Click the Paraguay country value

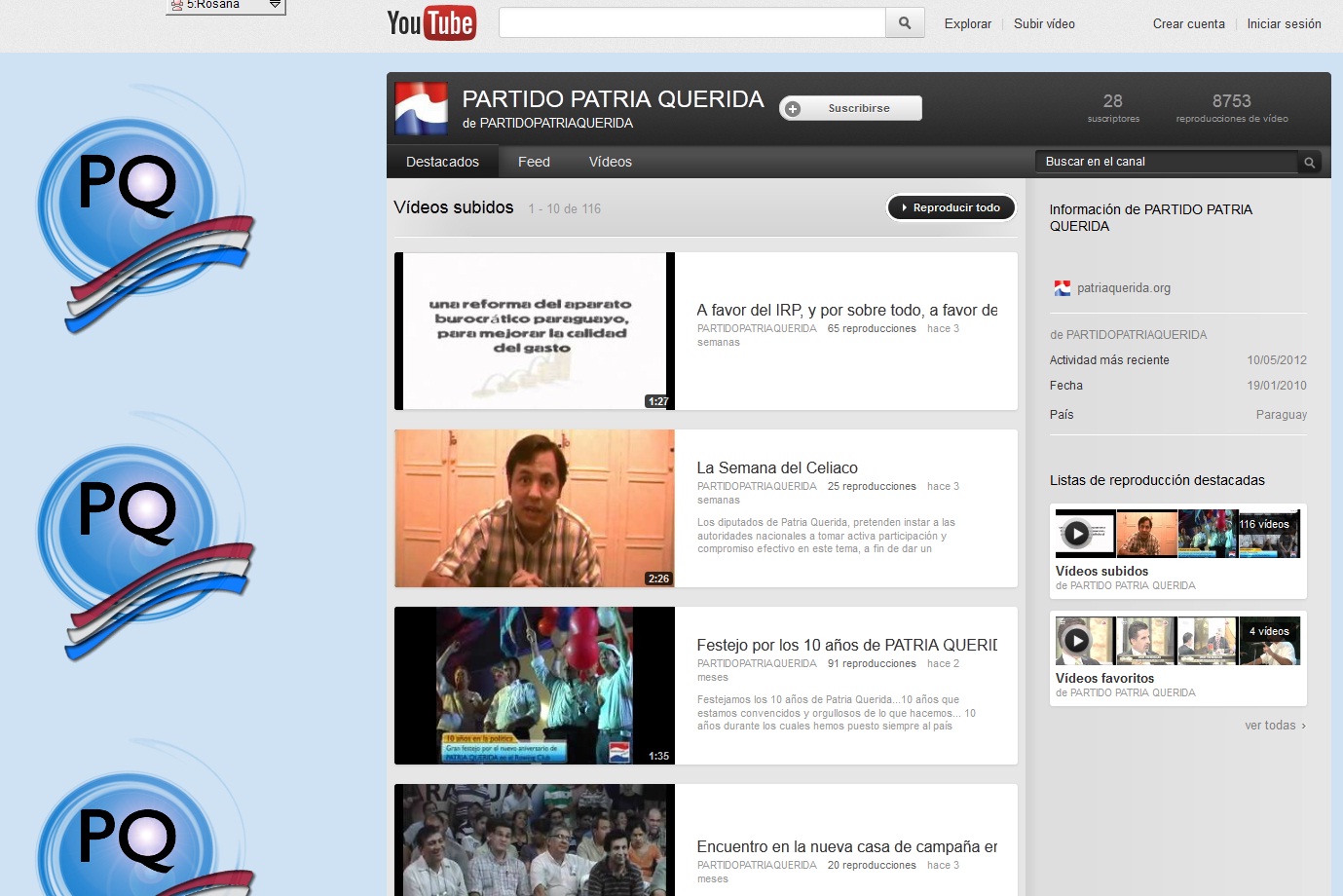(x=1282, y=415)
